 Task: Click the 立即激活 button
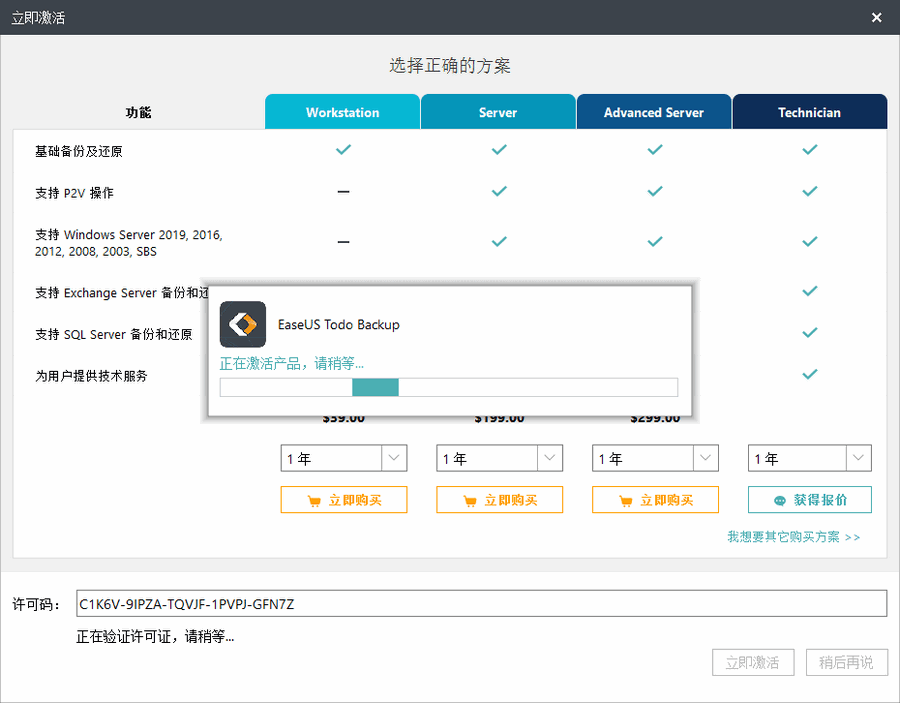point(753,662)
